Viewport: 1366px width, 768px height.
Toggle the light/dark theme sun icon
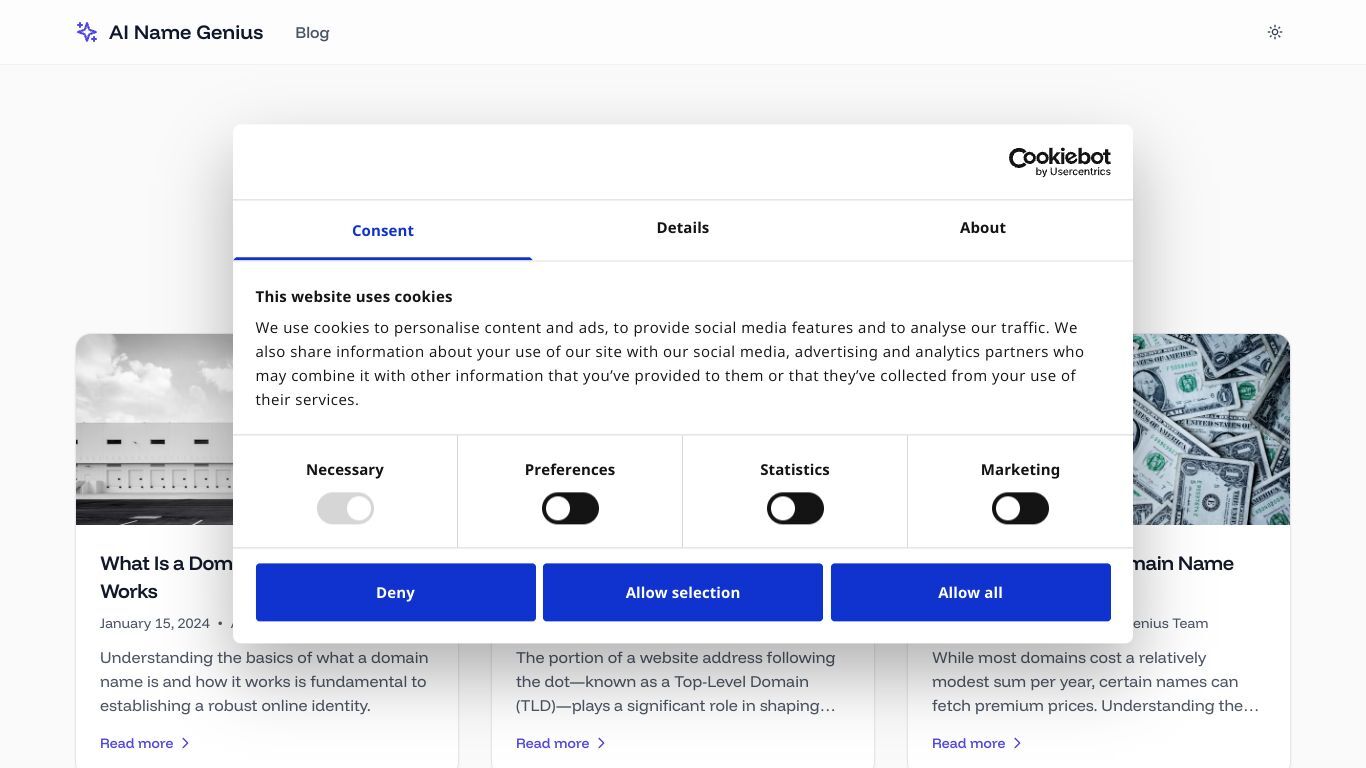(1275, 32)
